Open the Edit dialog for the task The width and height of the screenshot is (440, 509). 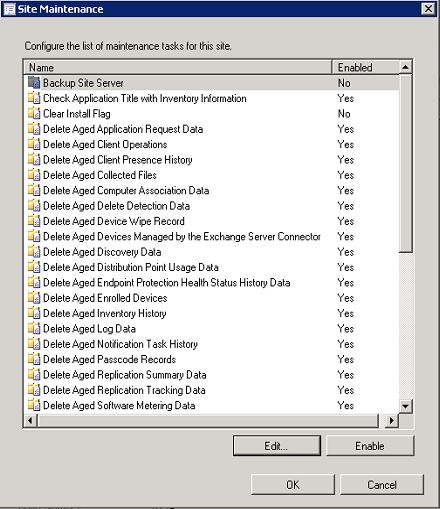point(277,446)
